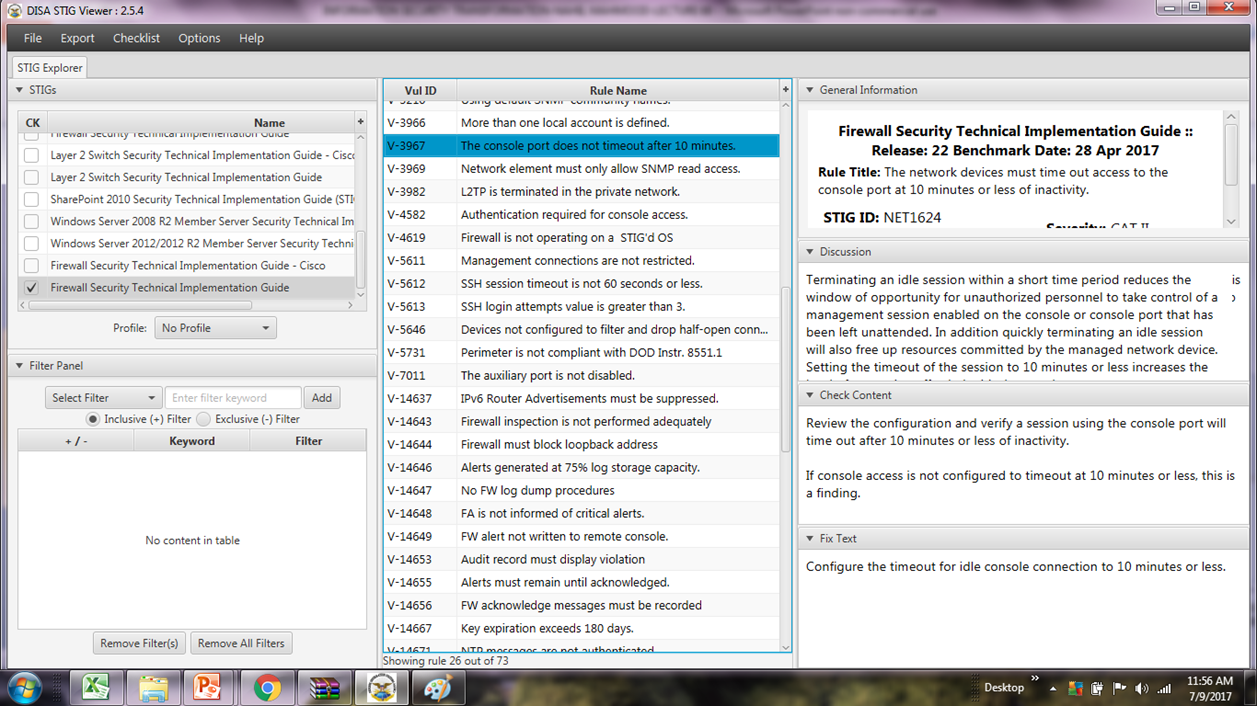Select 'SSH session timeout is not 60 seconds or less.'
1257x706 pixels.
pyautogui.click(x=581, y=284)
